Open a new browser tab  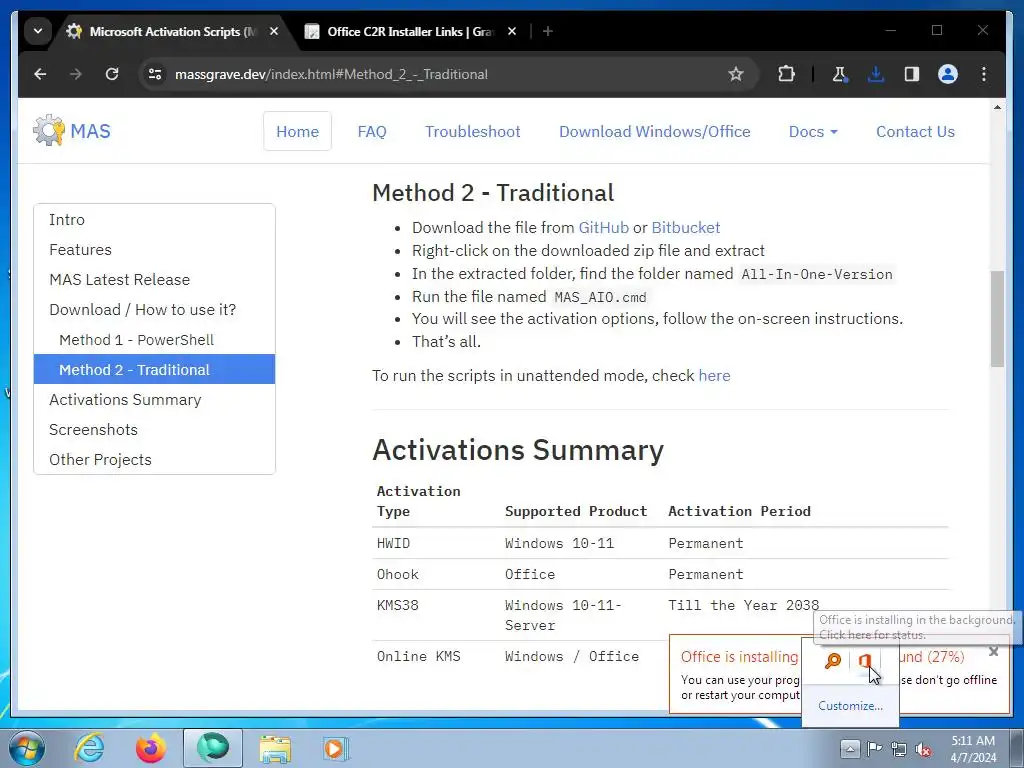pos(548,31)
